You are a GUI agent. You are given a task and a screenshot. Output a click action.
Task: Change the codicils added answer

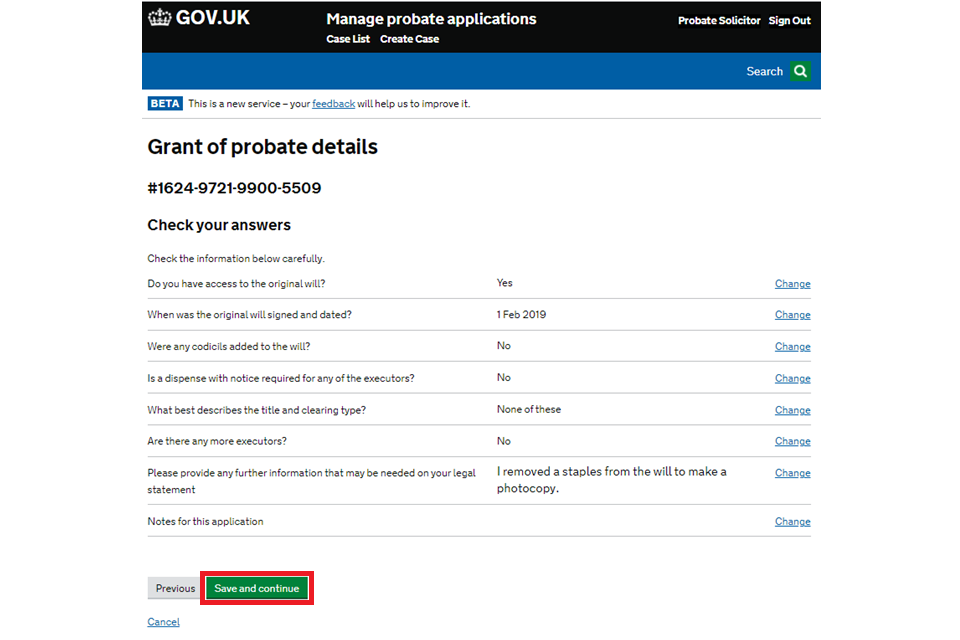point(792,347)
